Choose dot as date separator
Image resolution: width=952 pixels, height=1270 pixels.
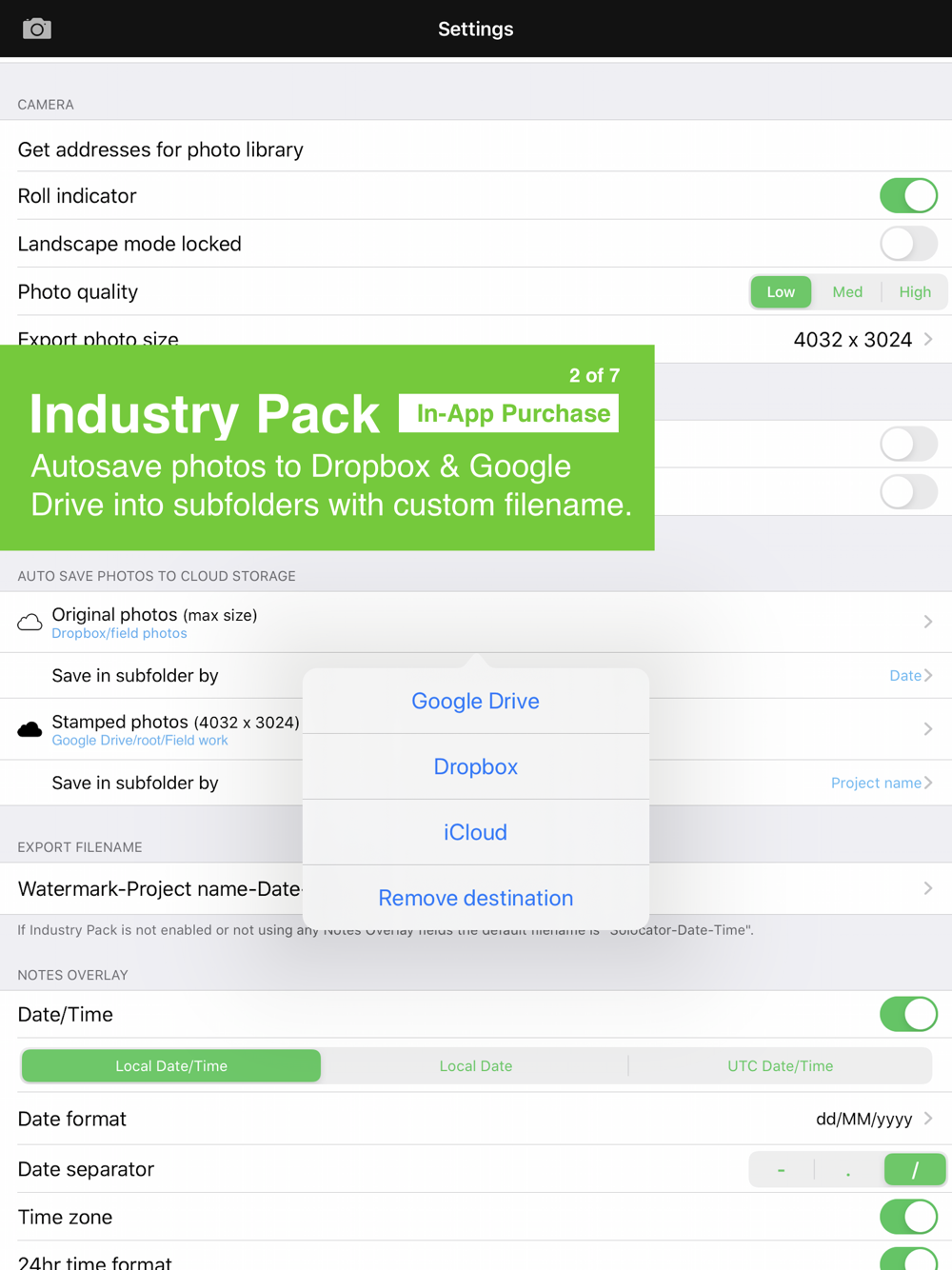pos(848,1170)
